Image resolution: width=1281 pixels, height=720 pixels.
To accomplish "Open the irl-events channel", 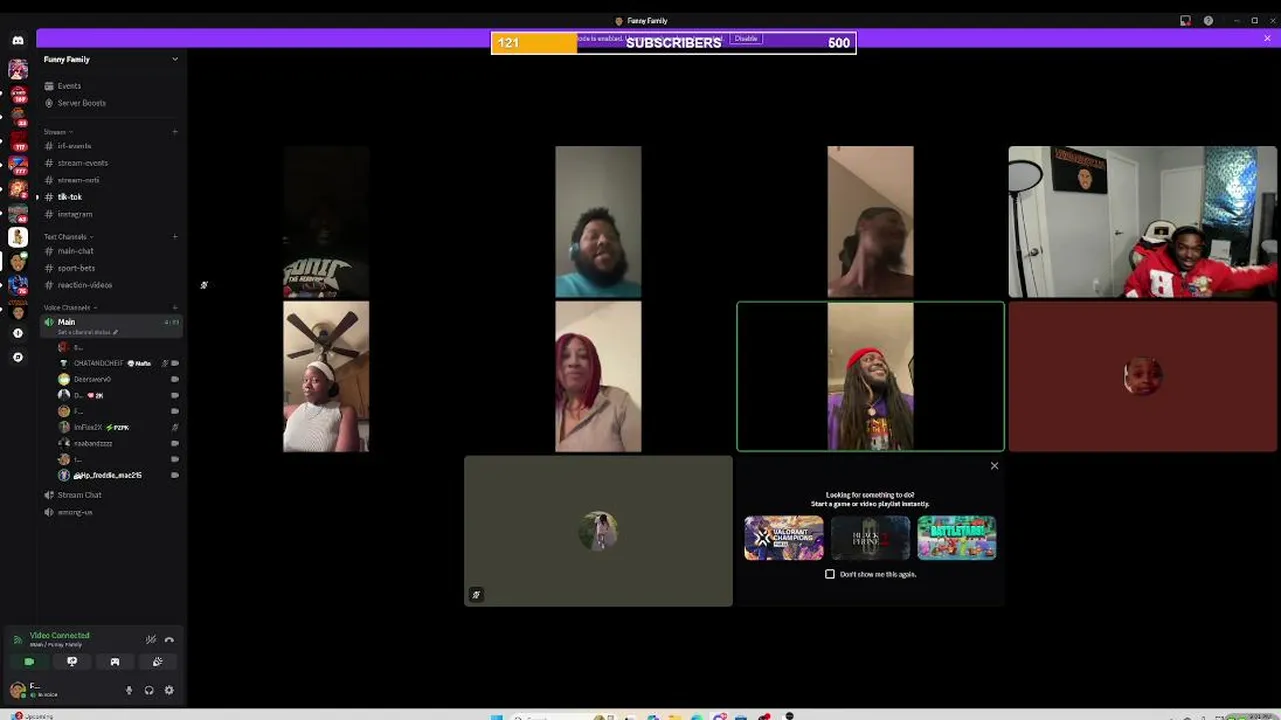I will 110,146.
